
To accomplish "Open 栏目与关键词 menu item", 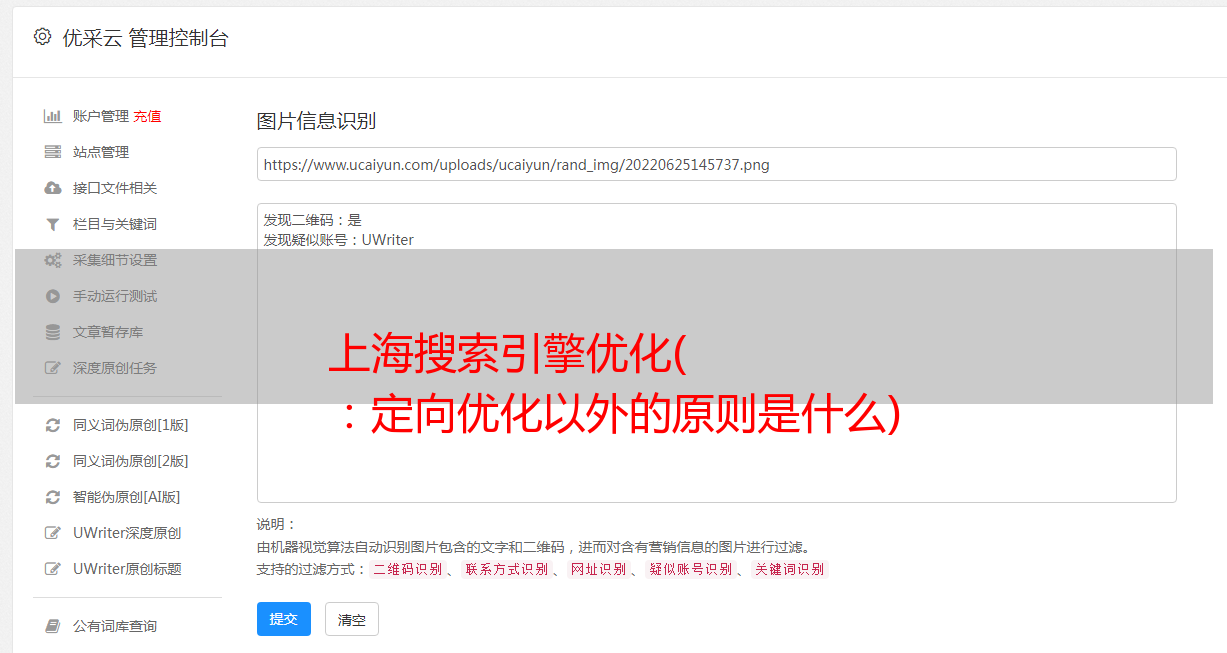I will point(115,224).
